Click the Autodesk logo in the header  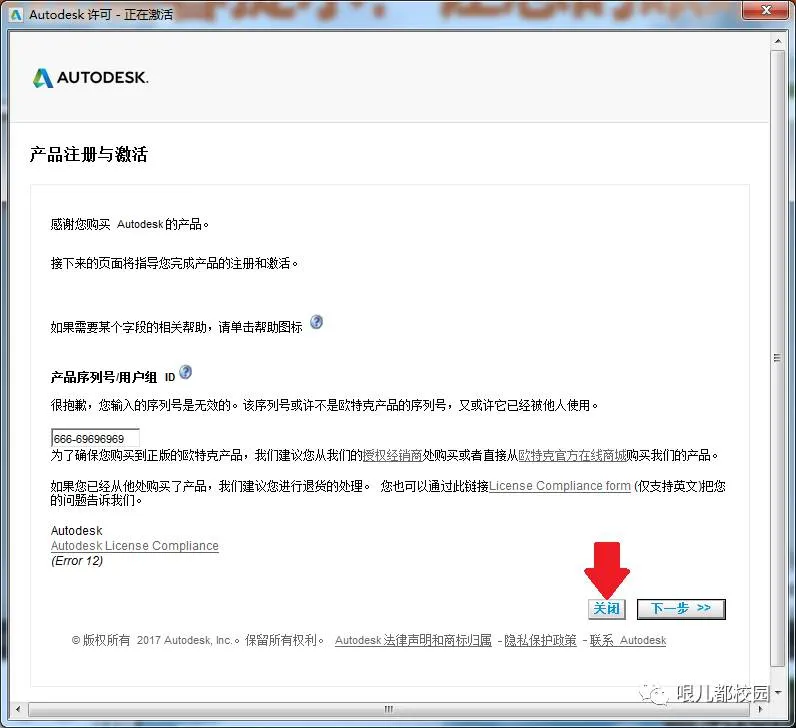90,78
